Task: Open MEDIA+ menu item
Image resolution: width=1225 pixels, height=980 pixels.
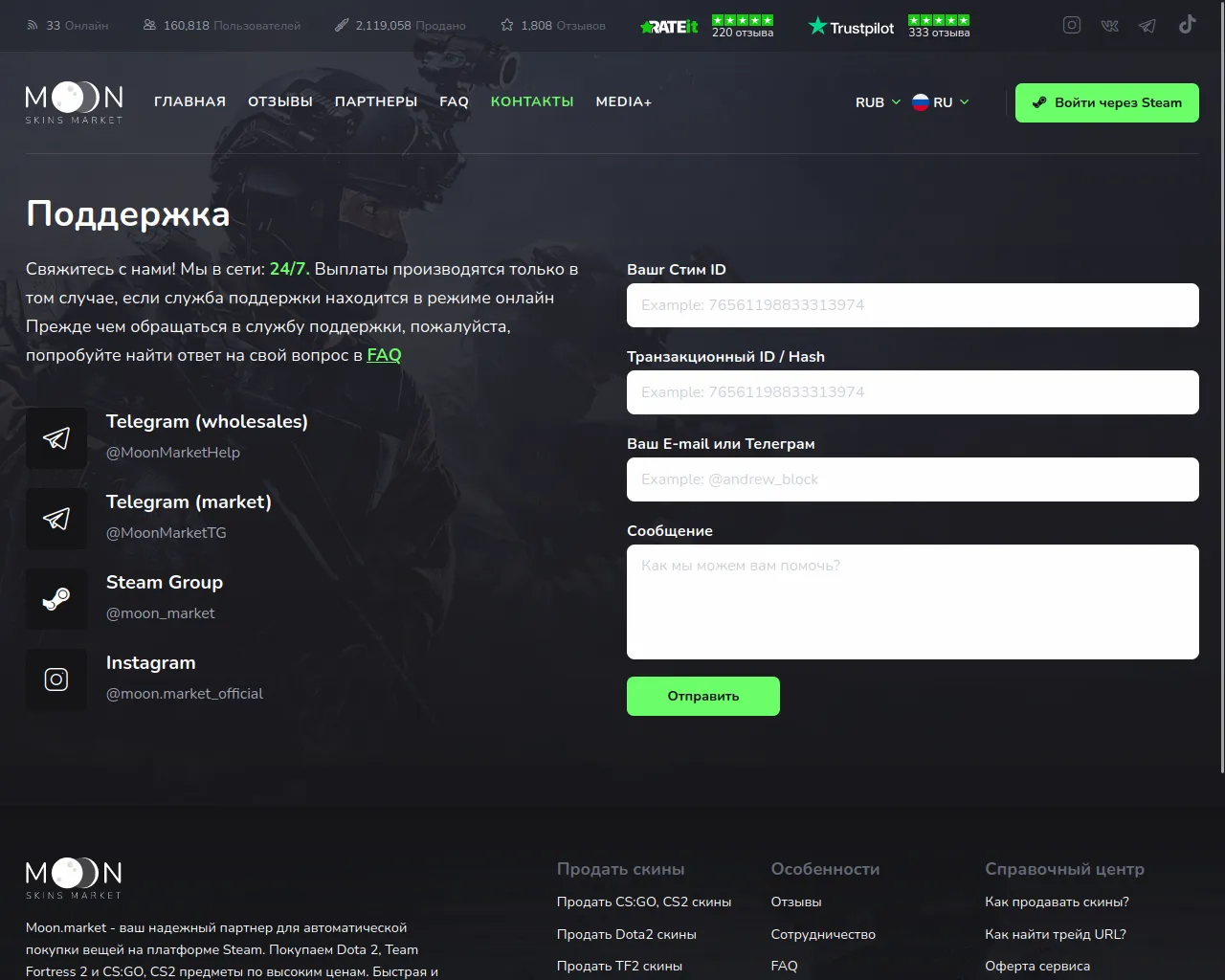Action: 624,101
